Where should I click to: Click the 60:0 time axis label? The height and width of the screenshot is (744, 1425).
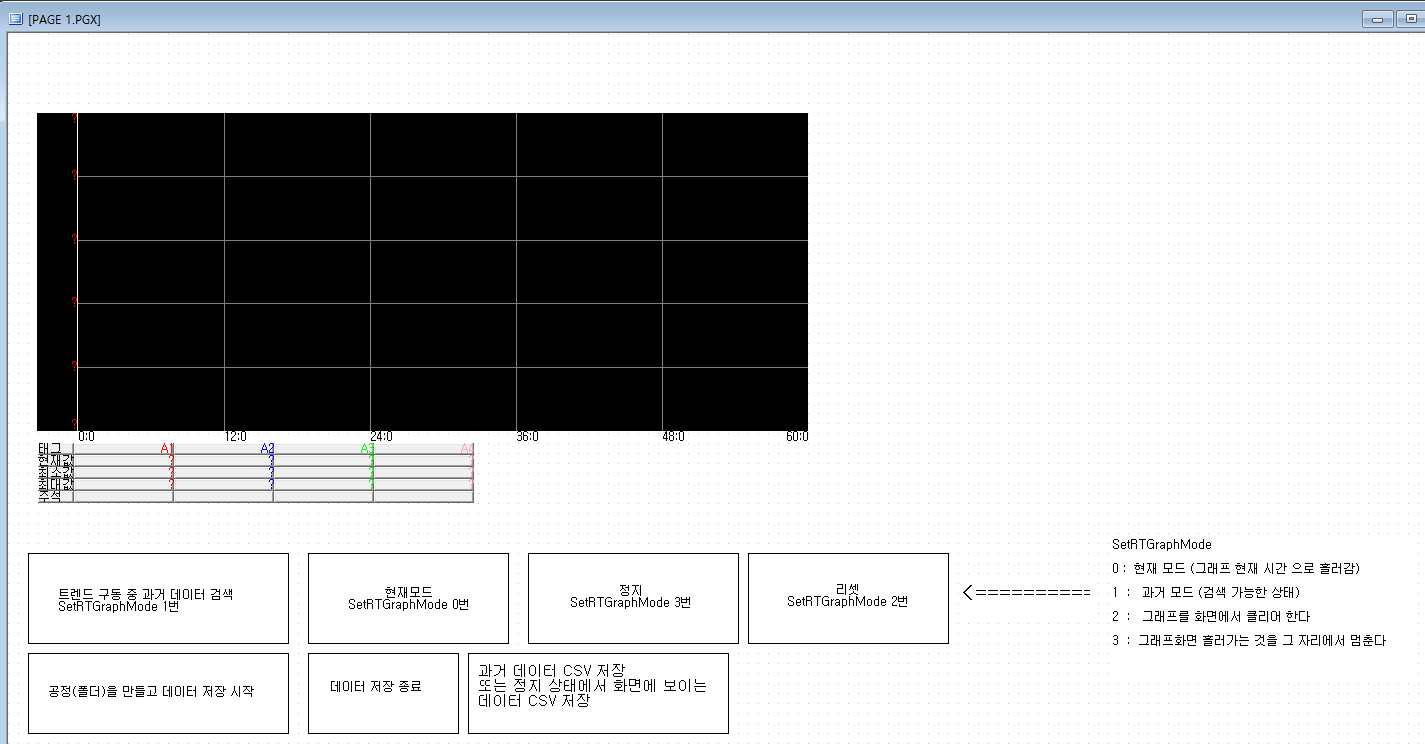pyautogui.click(x=797, y=437)
